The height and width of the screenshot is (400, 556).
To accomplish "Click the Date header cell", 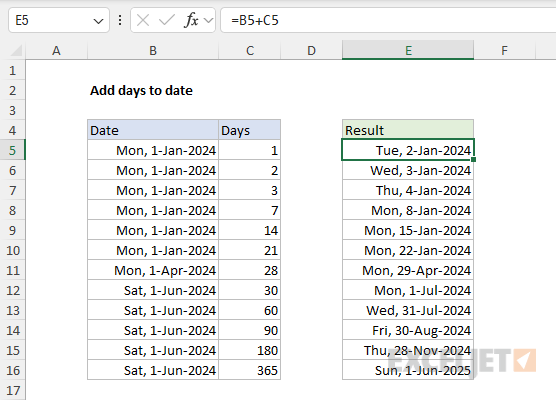I will click(153, 130).
